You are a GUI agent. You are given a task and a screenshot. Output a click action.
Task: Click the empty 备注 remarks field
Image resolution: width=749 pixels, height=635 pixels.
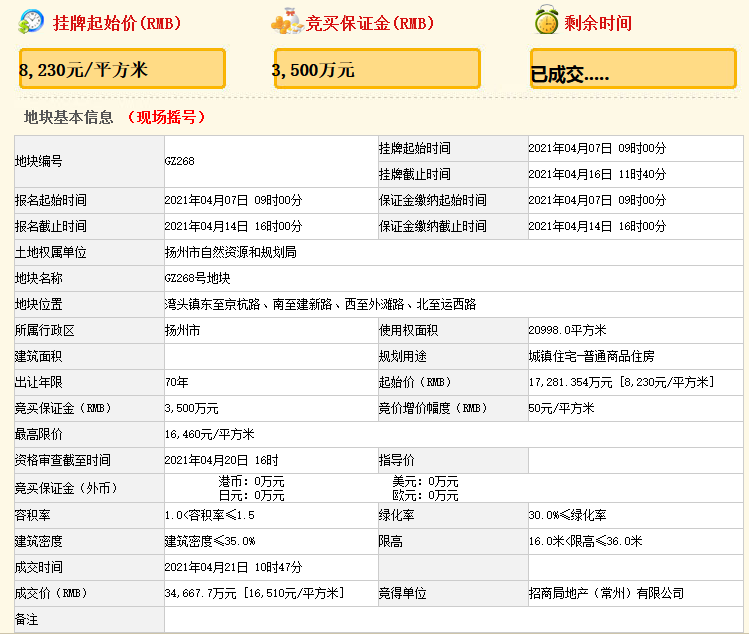pos(450,619)
